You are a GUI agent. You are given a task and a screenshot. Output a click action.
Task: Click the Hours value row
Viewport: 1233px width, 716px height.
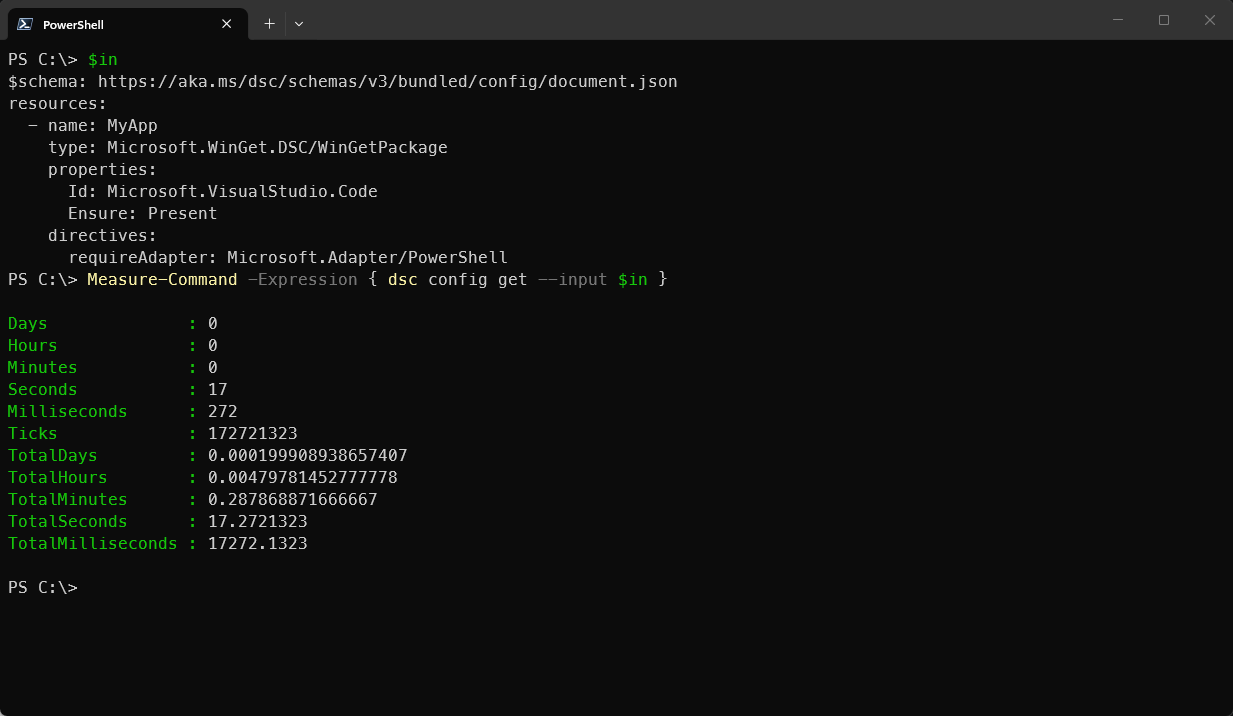click(113, 345)
